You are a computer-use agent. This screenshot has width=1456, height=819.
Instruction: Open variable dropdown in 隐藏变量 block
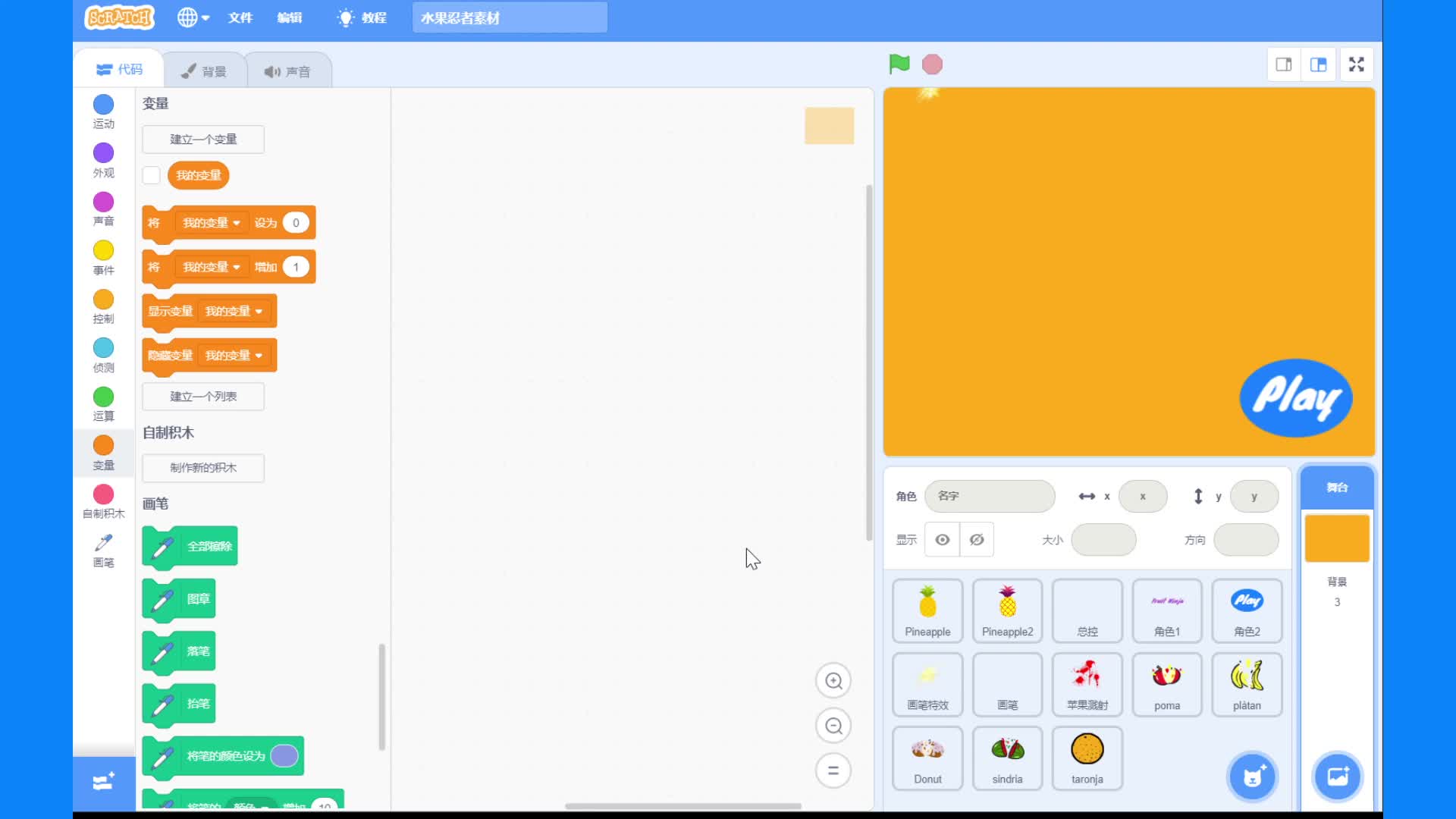pos(234,355)
